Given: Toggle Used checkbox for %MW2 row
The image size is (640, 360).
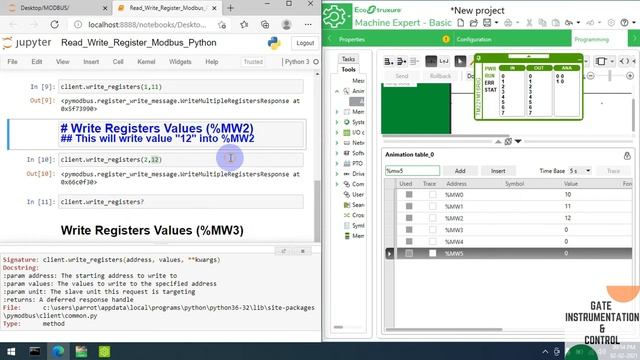Looking at the screenshot, I should [x=409, y=218].
